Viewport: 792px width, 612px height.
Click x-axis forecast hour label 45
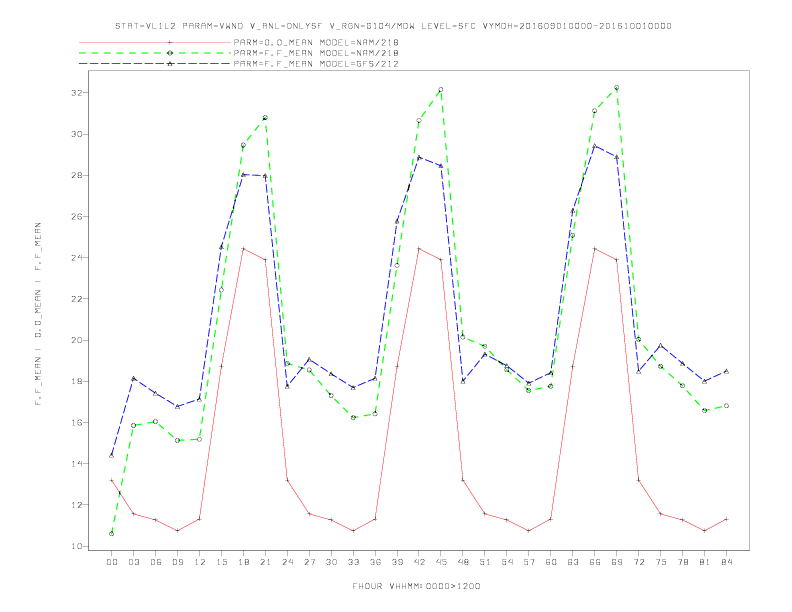[x=441, y=562]
